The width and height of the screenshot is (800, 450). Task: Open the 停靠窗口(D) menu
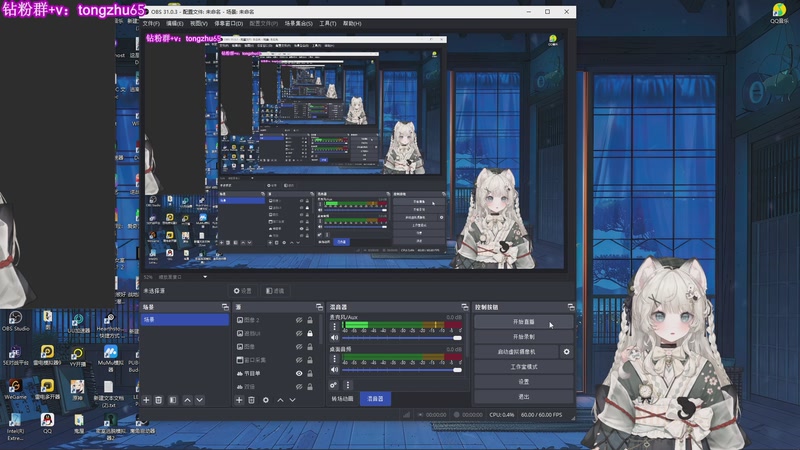pos(229,23)
